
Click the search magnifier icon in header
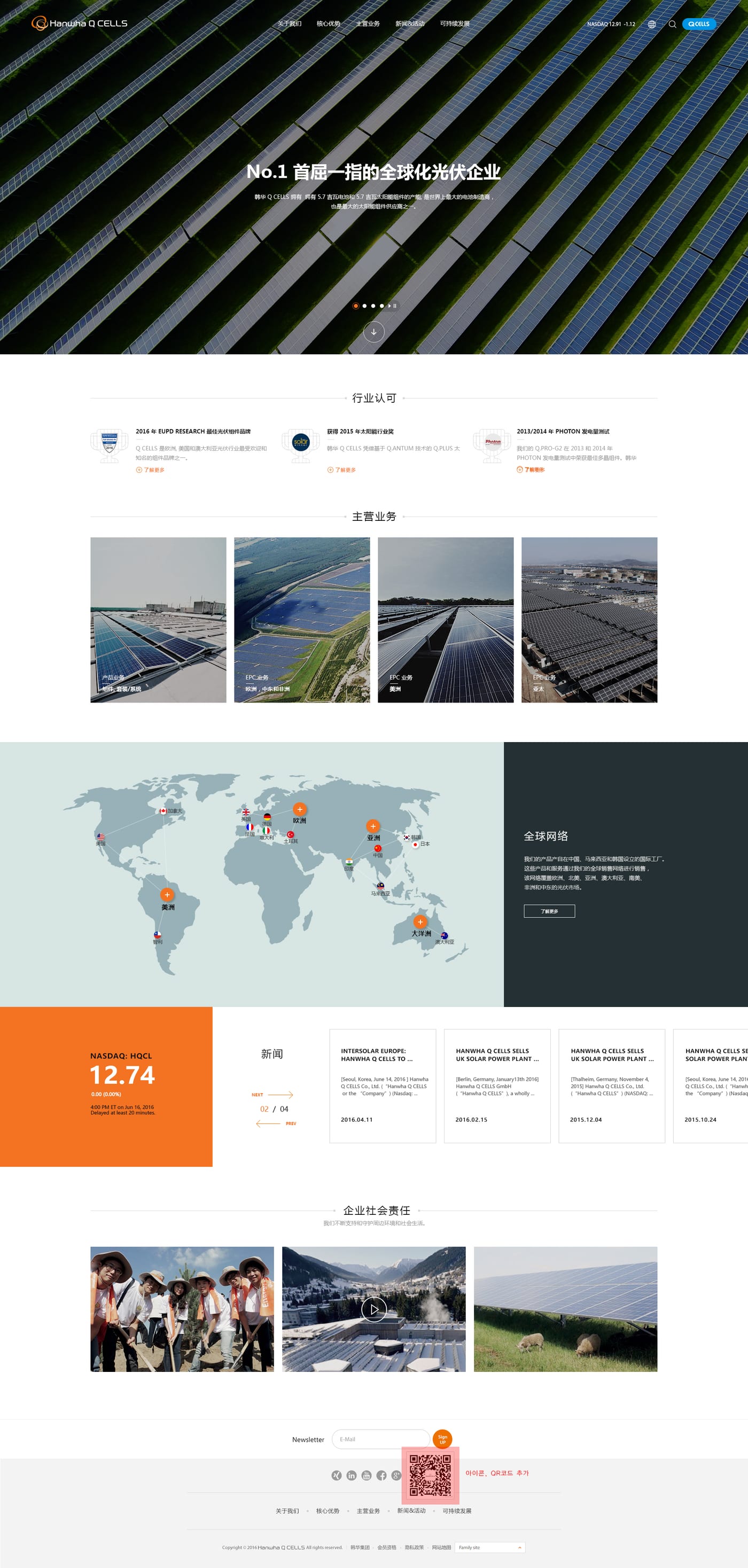click(673, 25)
